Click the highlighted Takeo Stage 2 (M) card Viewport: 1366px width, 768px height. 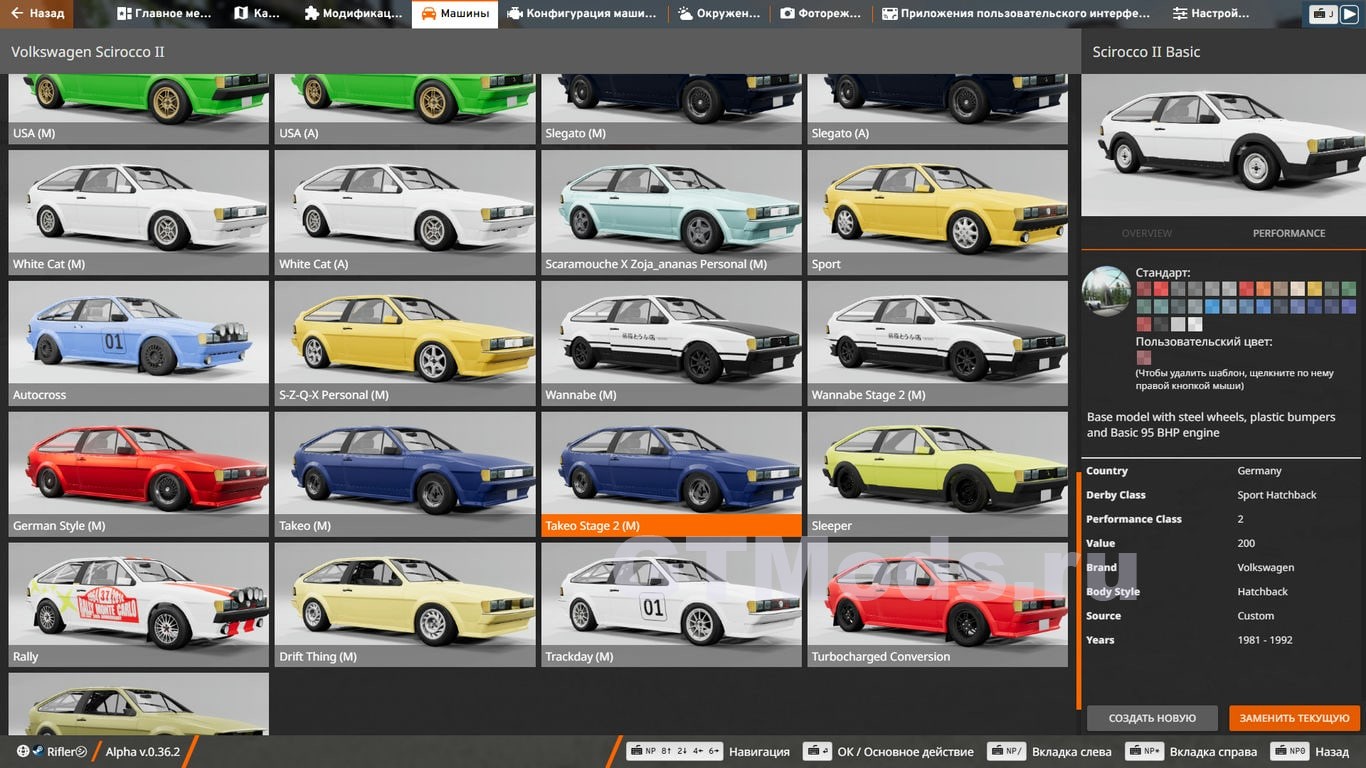click(x=671, y=474)
